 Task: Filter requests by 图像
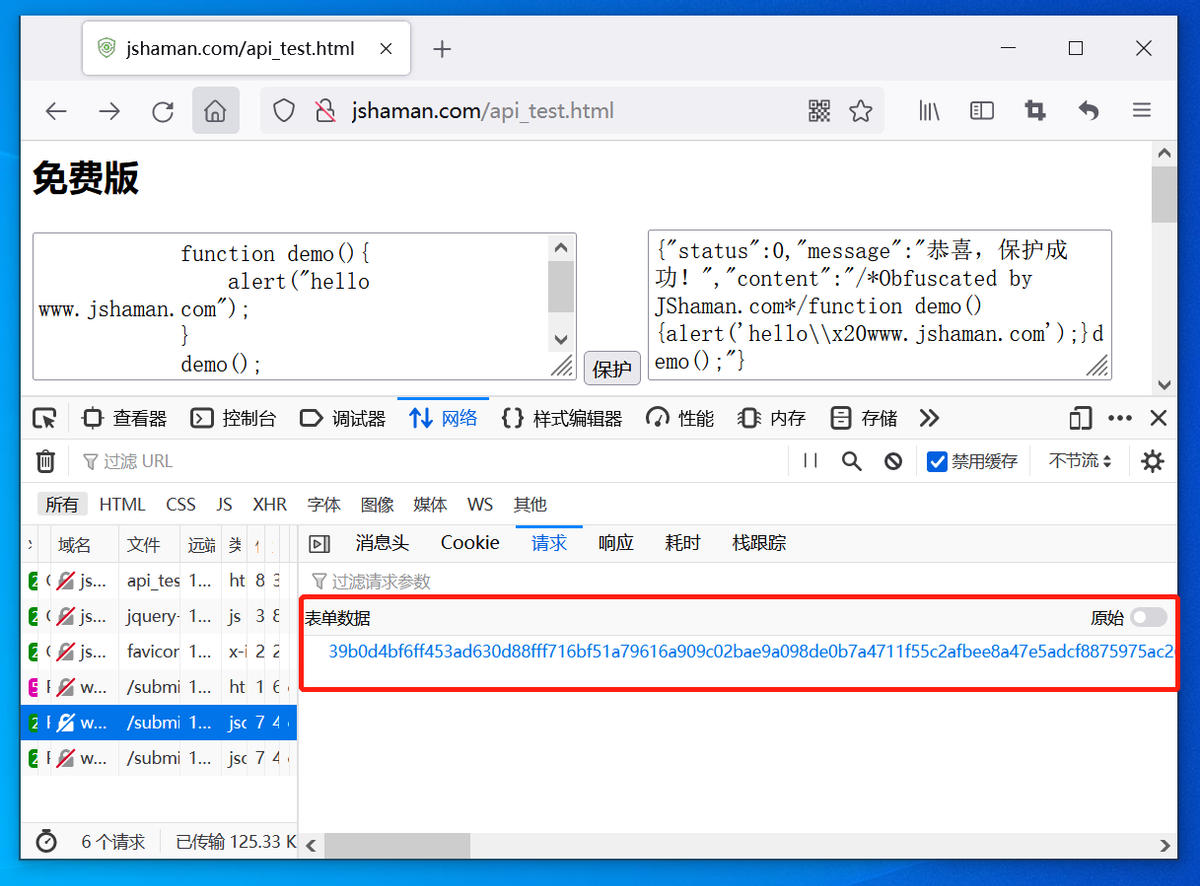coord(378,505)
